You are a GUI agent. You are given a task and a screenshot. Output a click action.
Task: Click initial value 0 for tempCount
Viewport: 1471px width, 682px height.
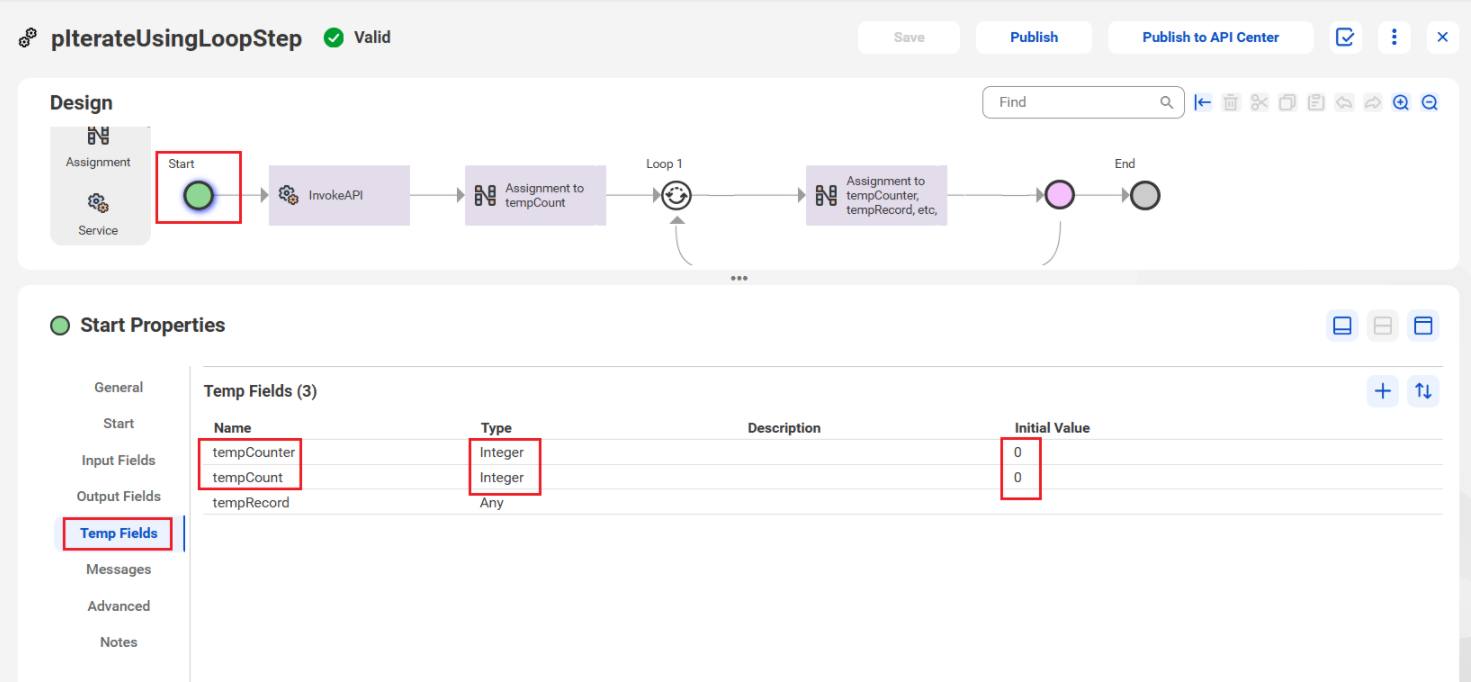tap(1018, 477)
